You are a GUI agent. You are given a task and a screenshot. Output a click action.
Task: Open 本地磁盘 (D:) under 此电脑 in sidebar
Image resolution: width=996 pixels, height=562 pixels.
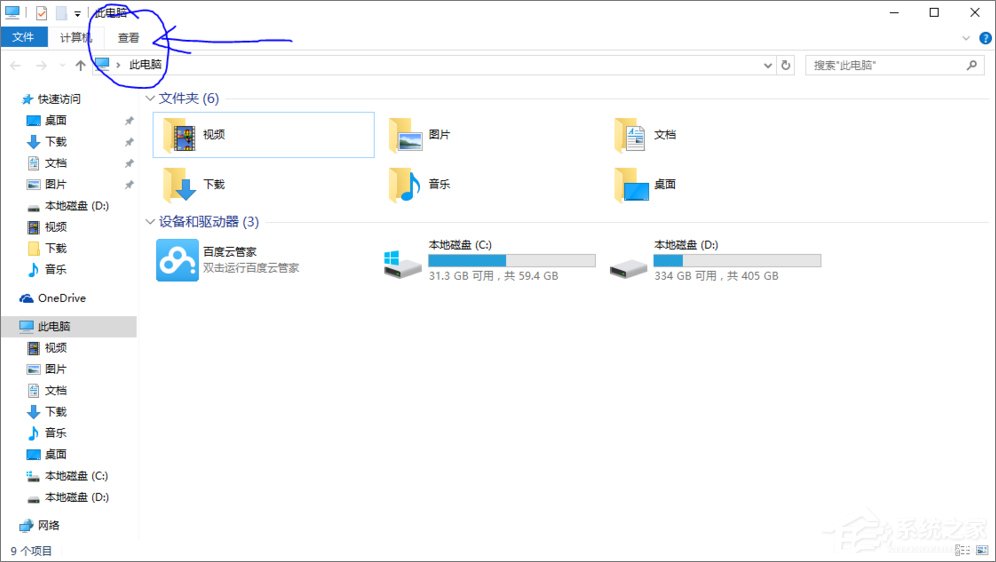point(76,497)
